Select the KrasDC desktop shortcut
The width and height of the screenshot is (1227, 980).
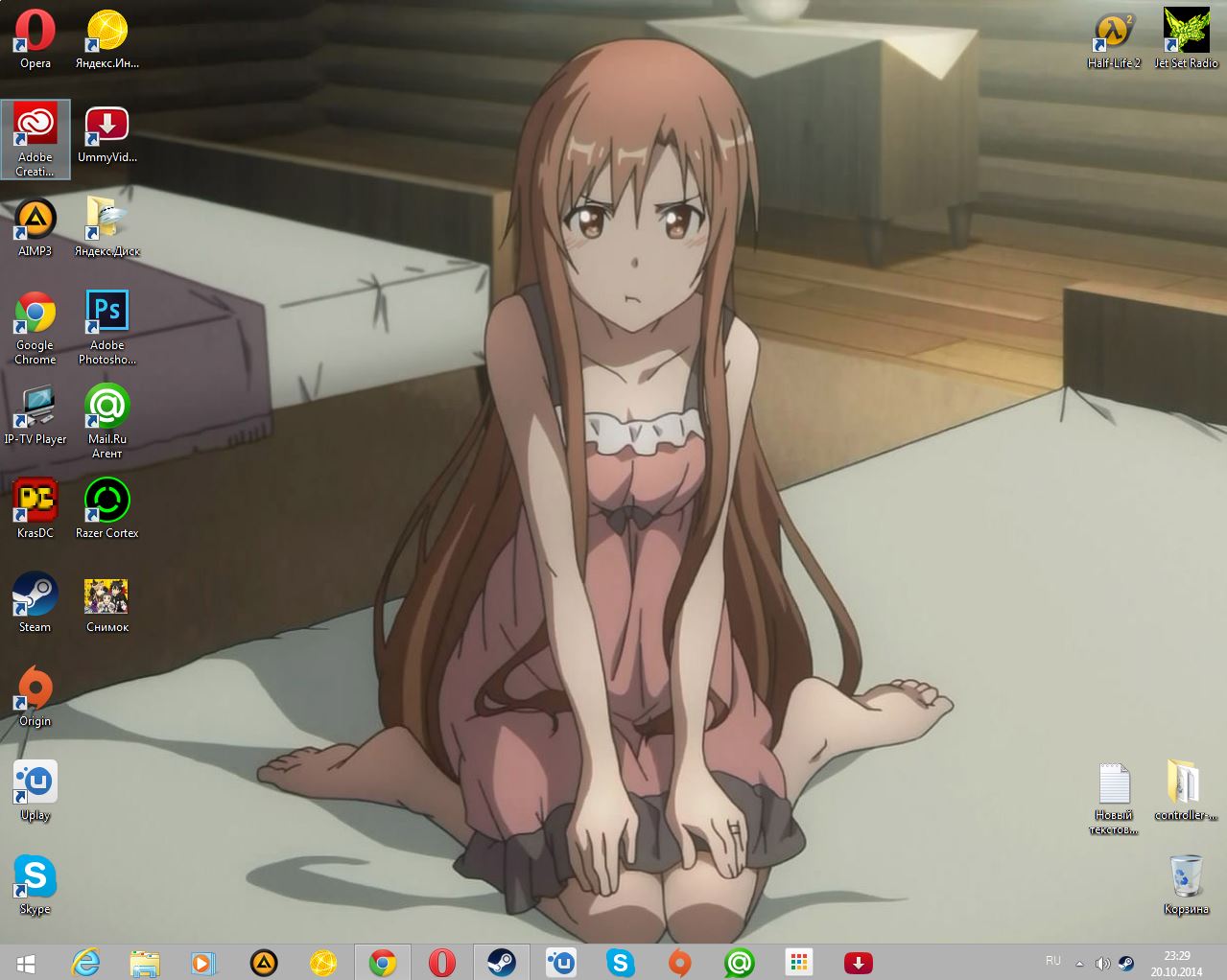point(35,508)
